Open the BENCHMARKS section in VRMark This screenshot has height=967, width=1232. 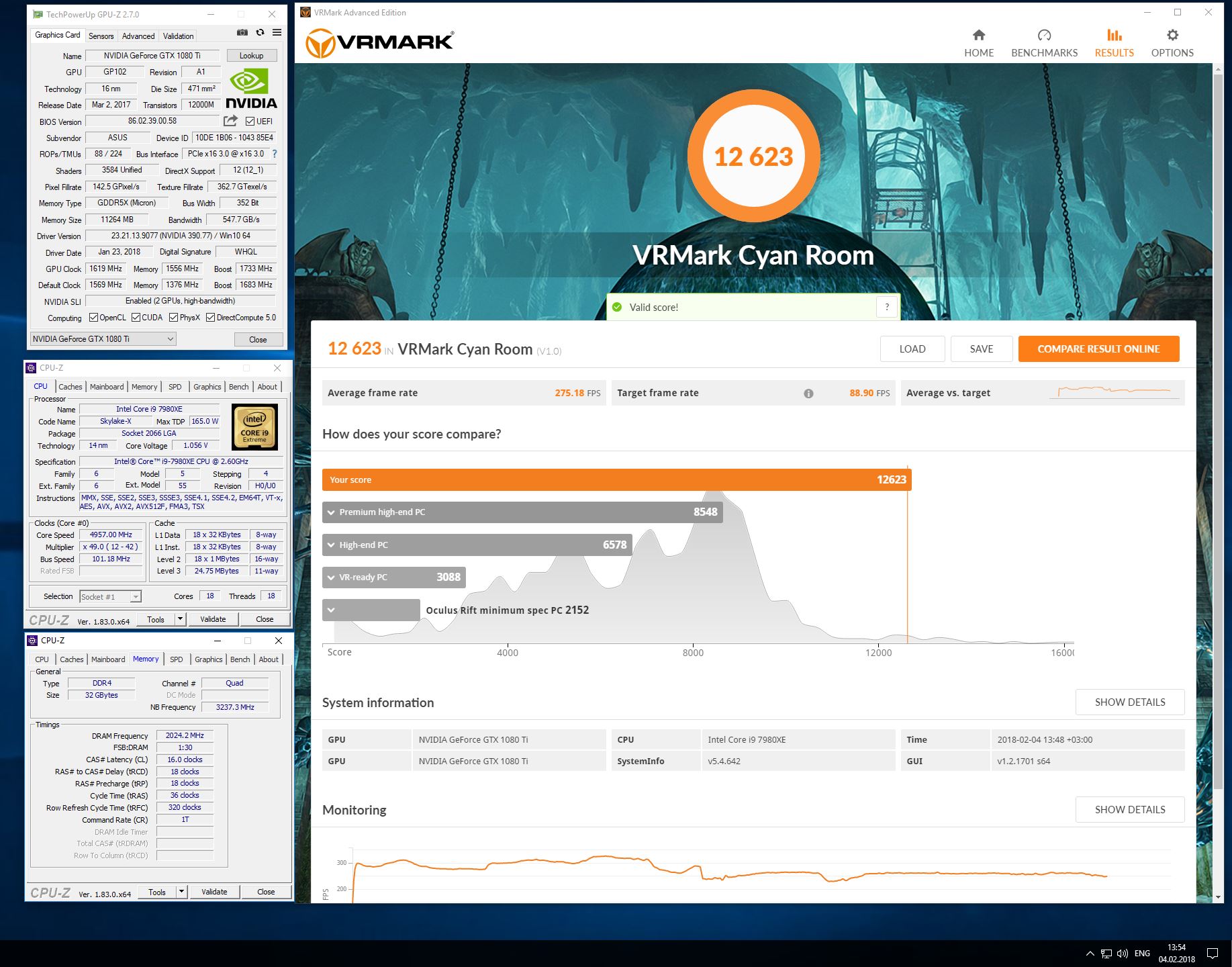point(1044,44)
